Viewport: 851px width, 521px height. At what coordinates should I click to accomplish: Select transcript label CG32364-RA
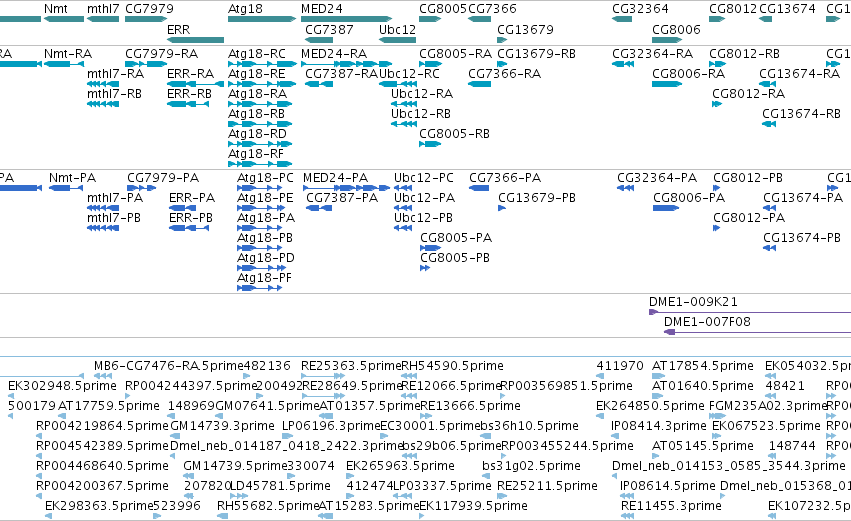point(653,54)
